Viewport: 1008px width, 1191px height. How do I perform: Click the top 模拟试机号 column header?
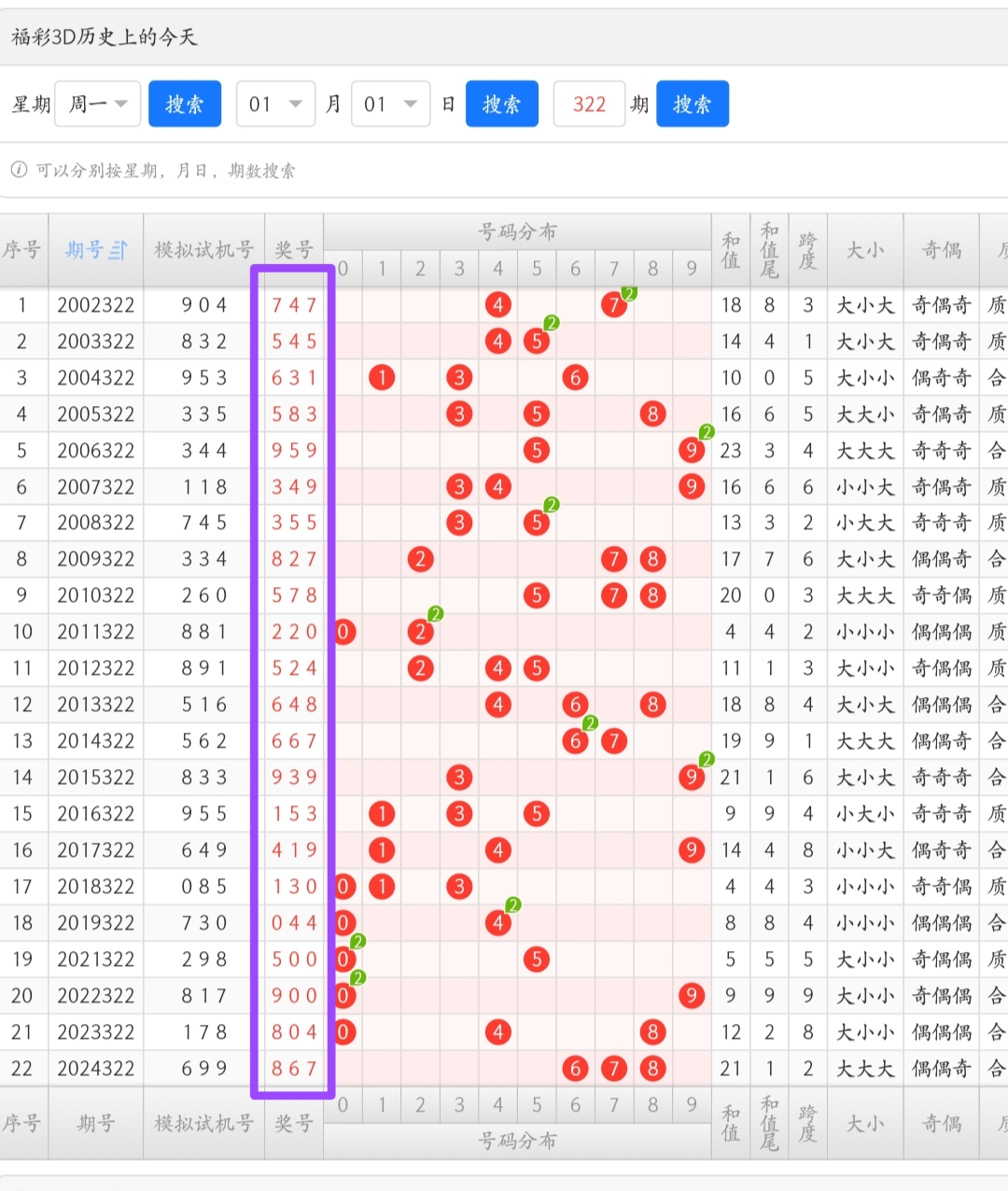point(203,250)
